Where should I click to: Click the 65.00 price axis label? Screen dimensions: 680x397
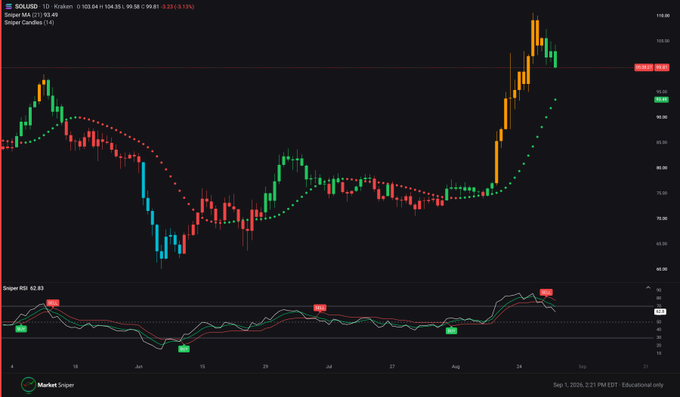662,243
